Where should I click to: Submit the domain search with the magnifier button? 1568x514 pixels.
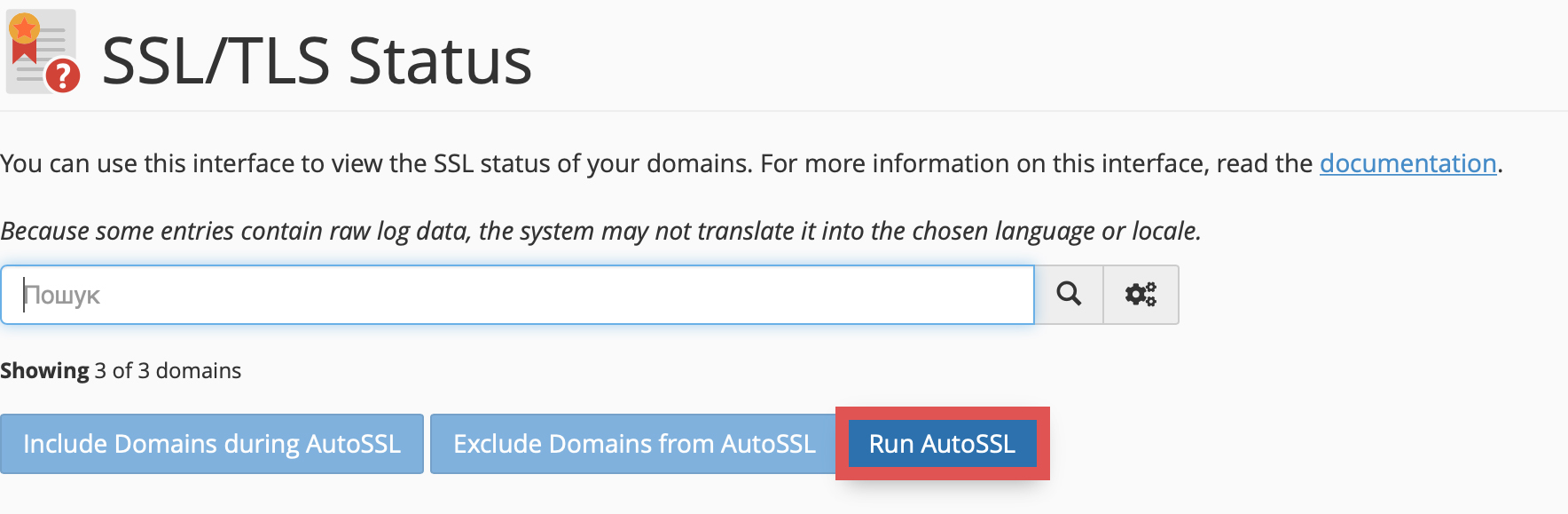pos(1069,294)
